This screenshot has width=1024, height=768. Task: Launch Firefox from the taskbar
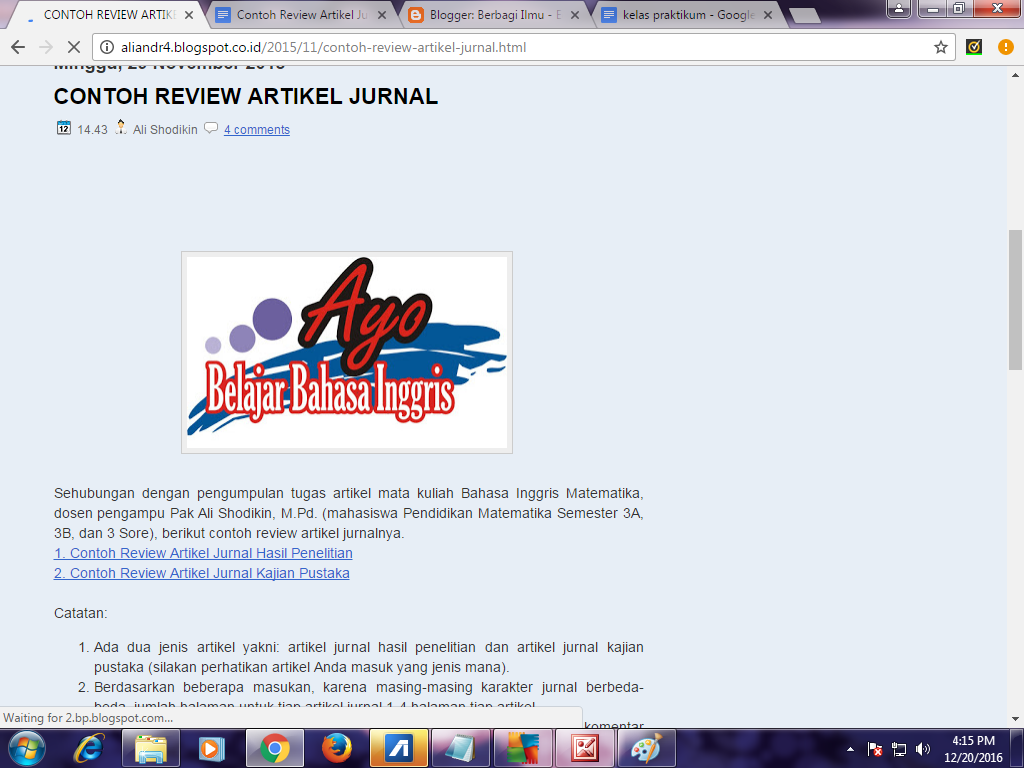tap(337, 748)
